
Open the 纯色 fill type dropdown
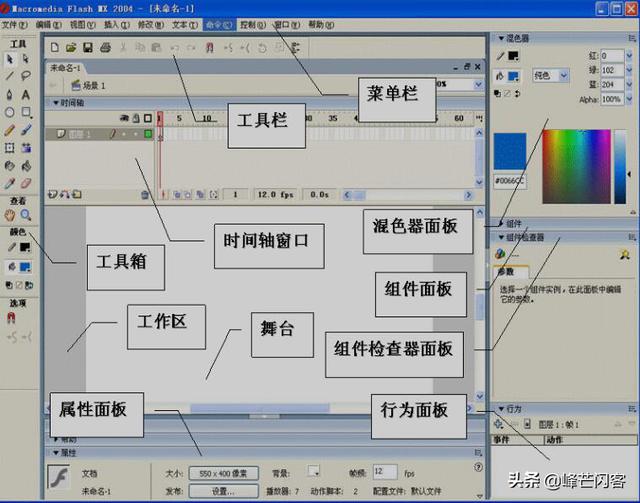click(564, 76)
